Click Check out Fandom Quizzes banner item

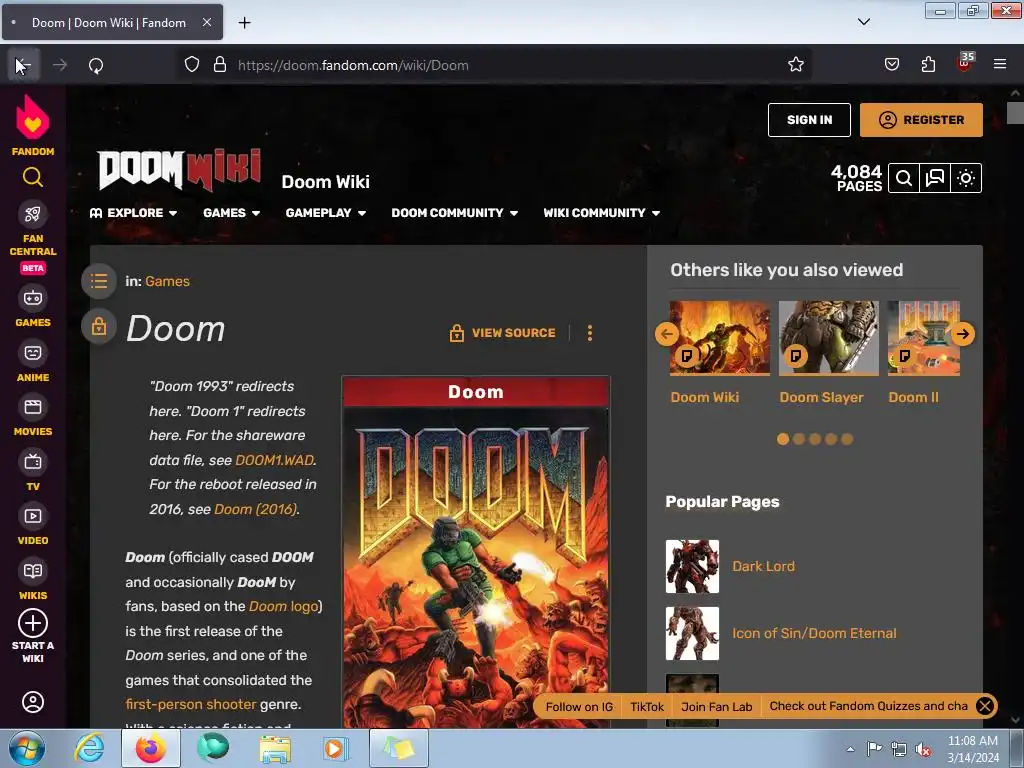(869, 706)
